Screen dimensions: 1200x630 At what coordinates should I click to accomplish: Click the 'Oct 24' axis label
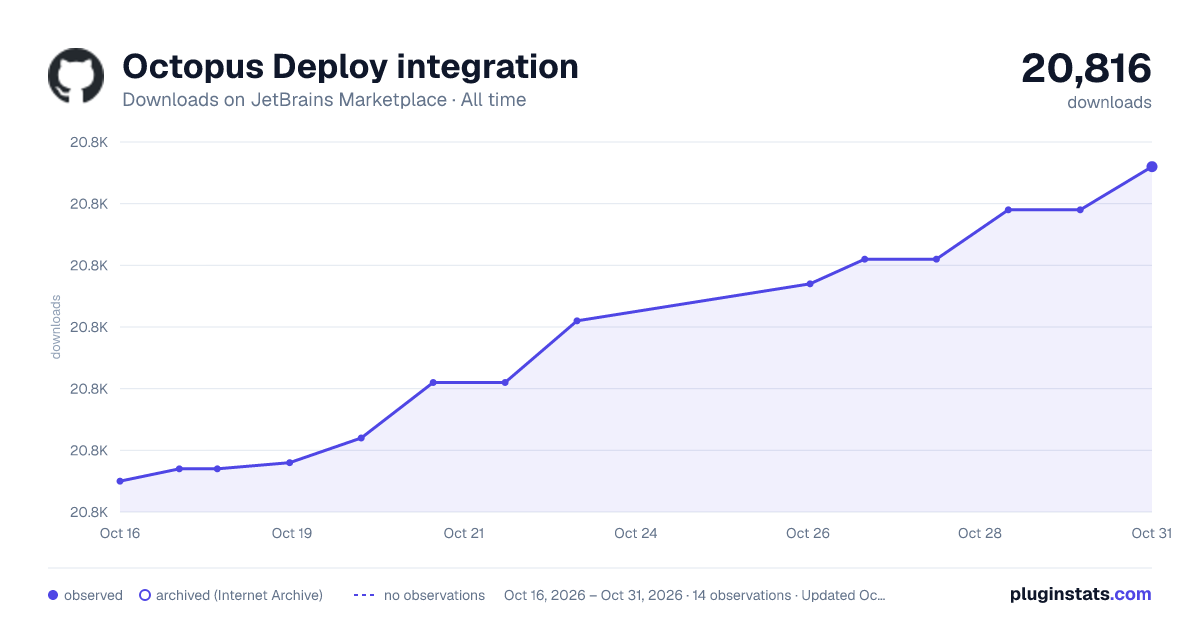click(x=636, y=533)
